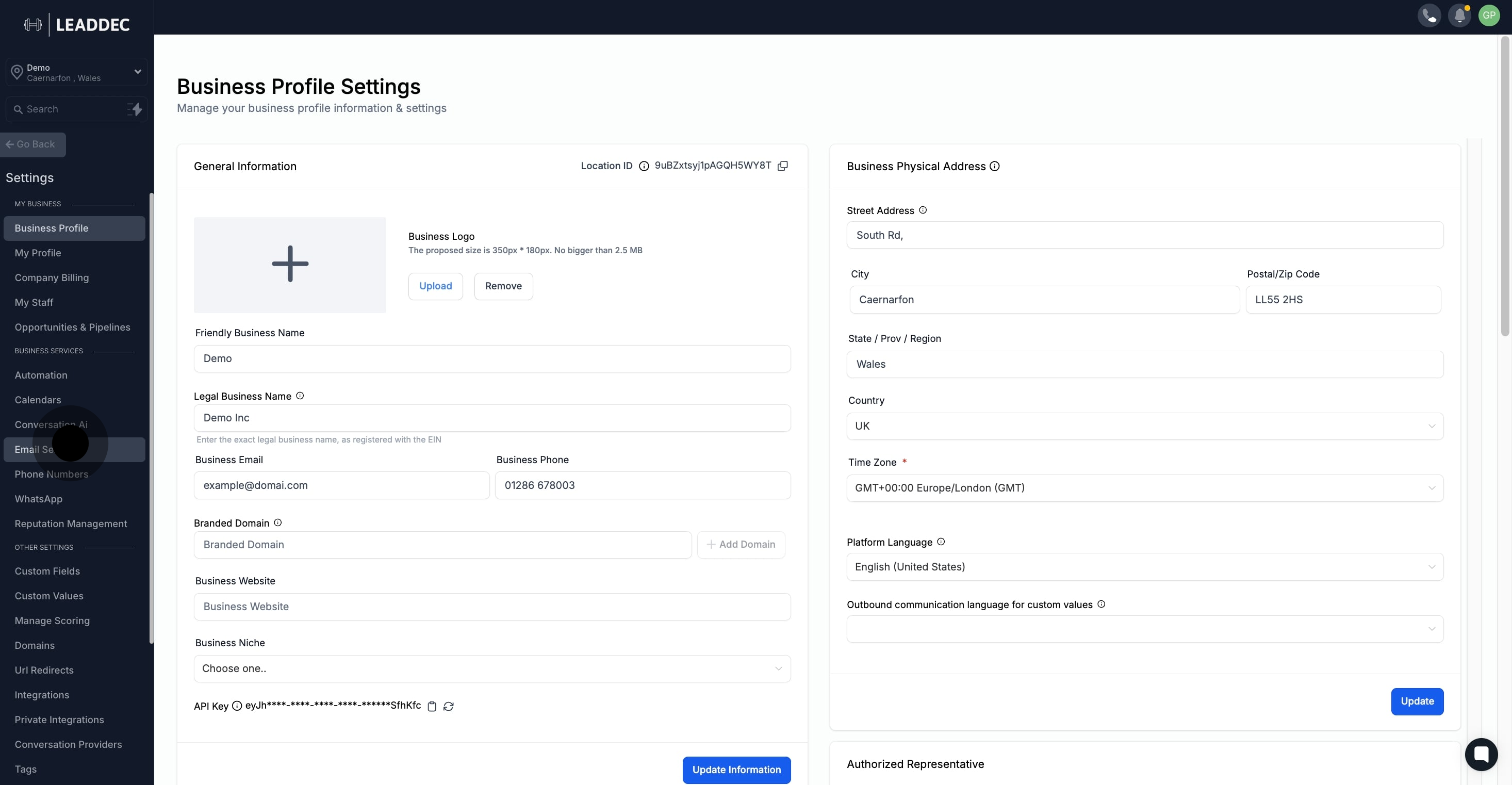Screen dimensions: 1512x785
Task: Click the Branded Domain field
Action: (x=442, y=545)
